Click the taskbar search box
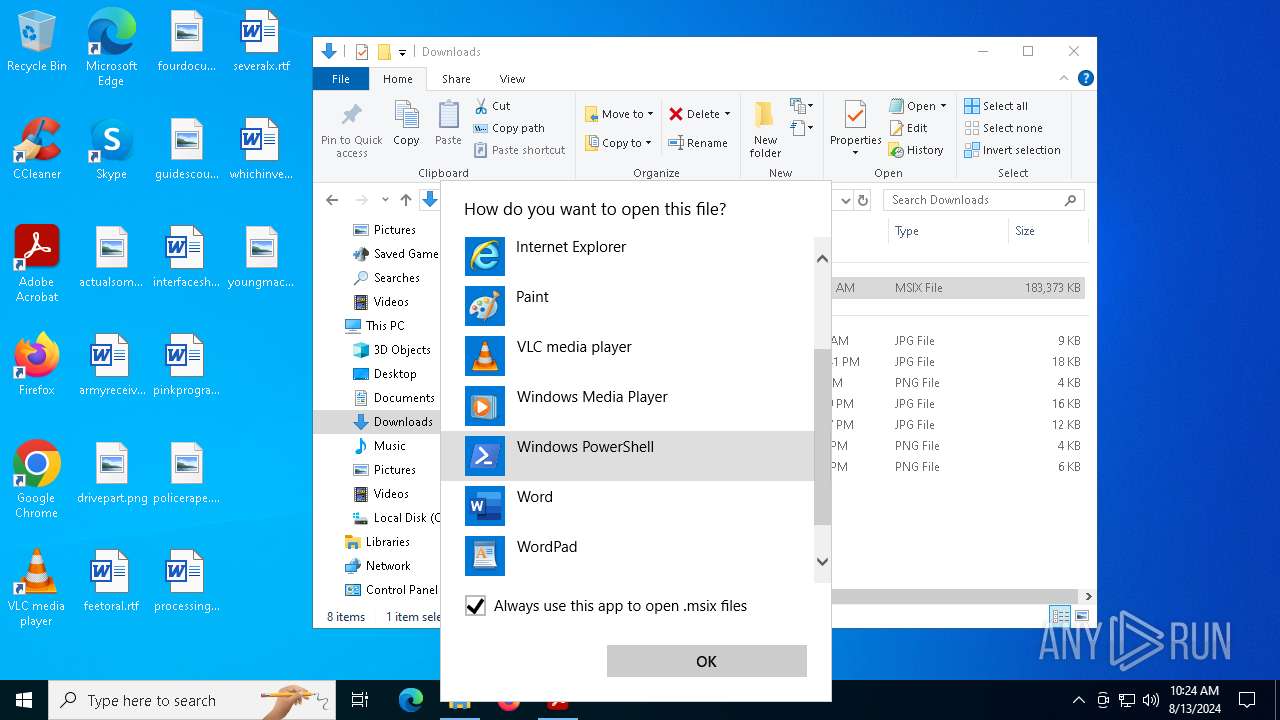 [x=192, y=700]
